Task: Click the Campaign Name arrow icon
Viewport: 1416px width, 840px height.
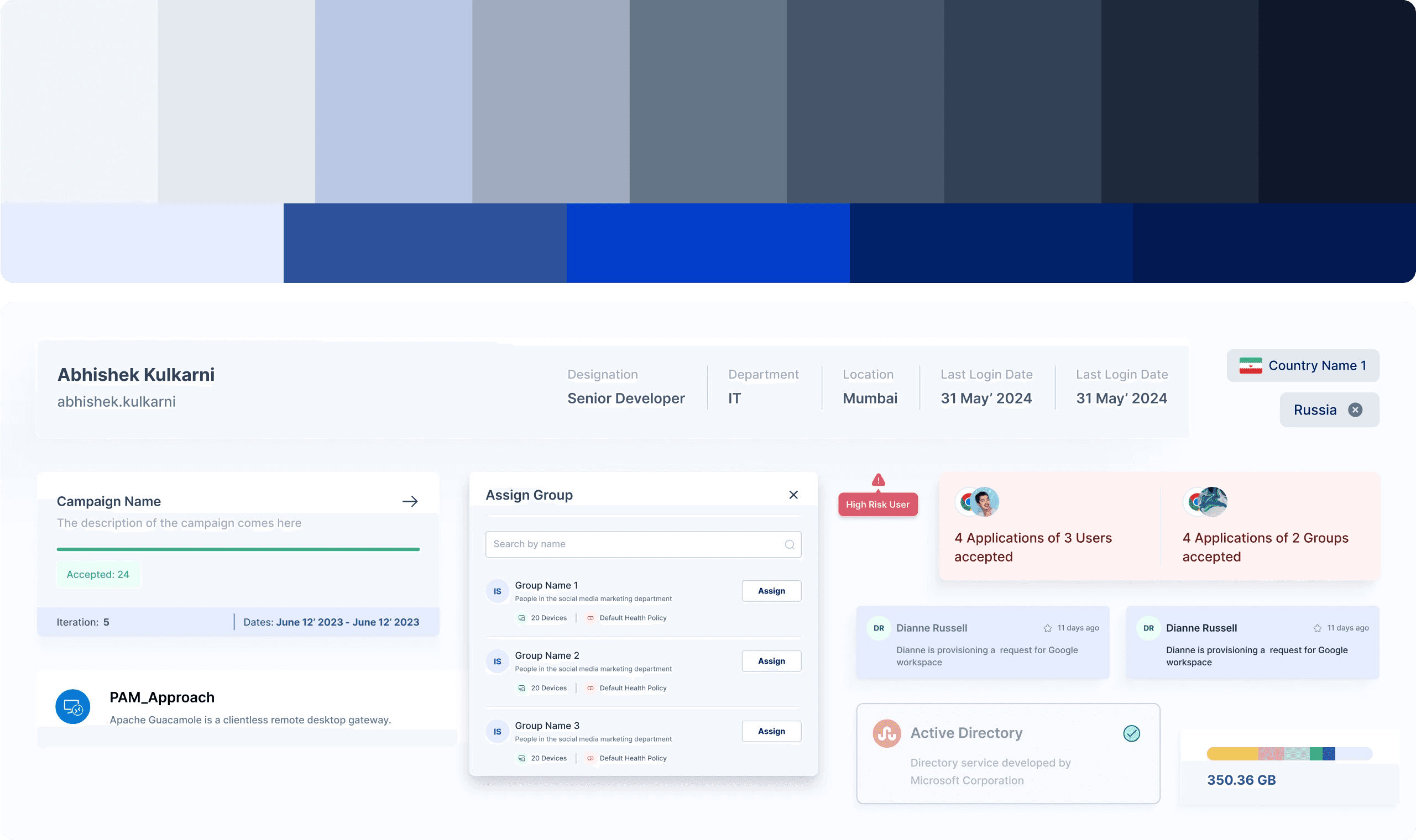Action: click(410, 501)
